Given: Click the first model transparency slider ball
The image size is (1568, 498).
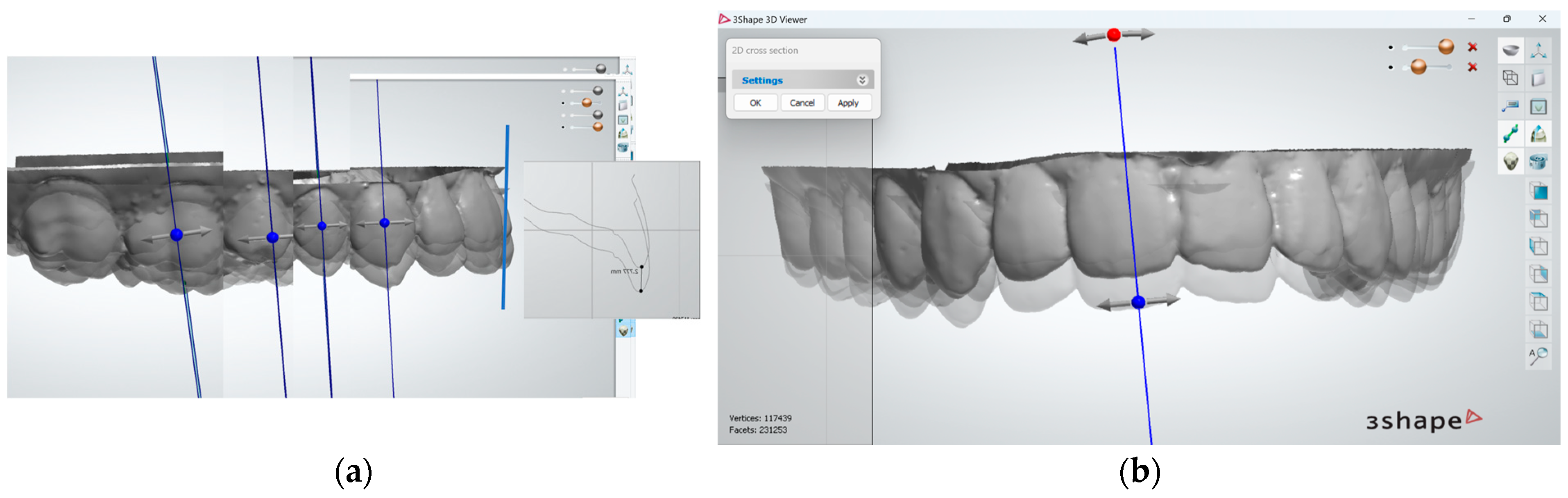Looking at the screenshot, I should (1446, 47).
